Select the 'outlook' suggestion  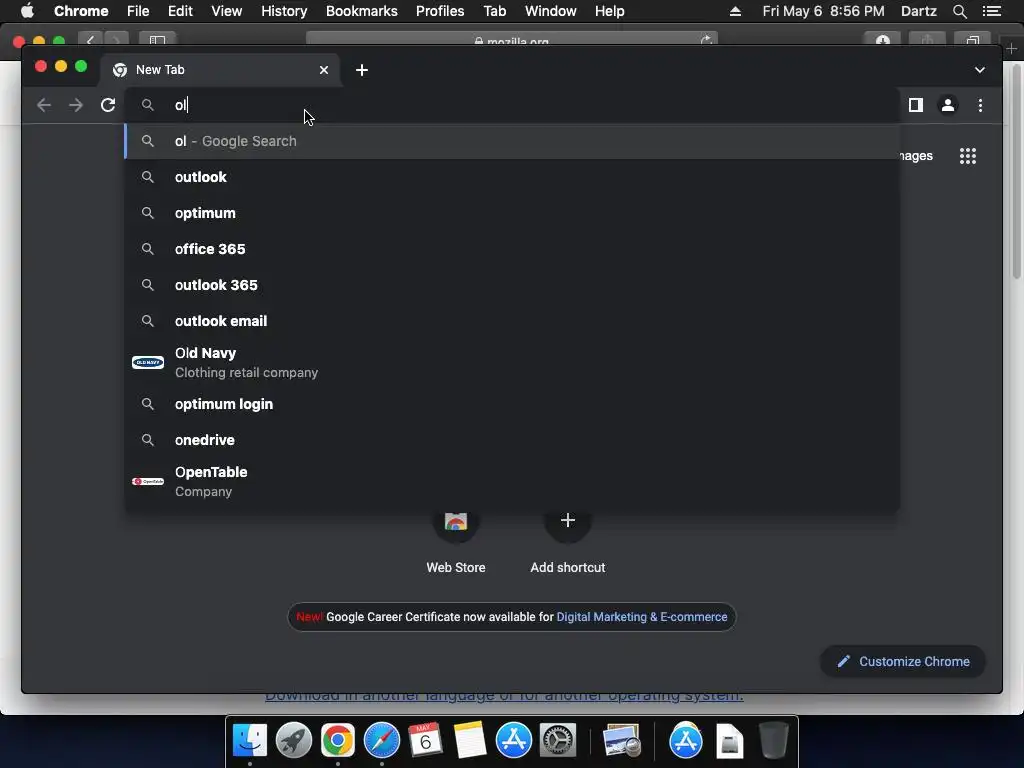point(512,177)
